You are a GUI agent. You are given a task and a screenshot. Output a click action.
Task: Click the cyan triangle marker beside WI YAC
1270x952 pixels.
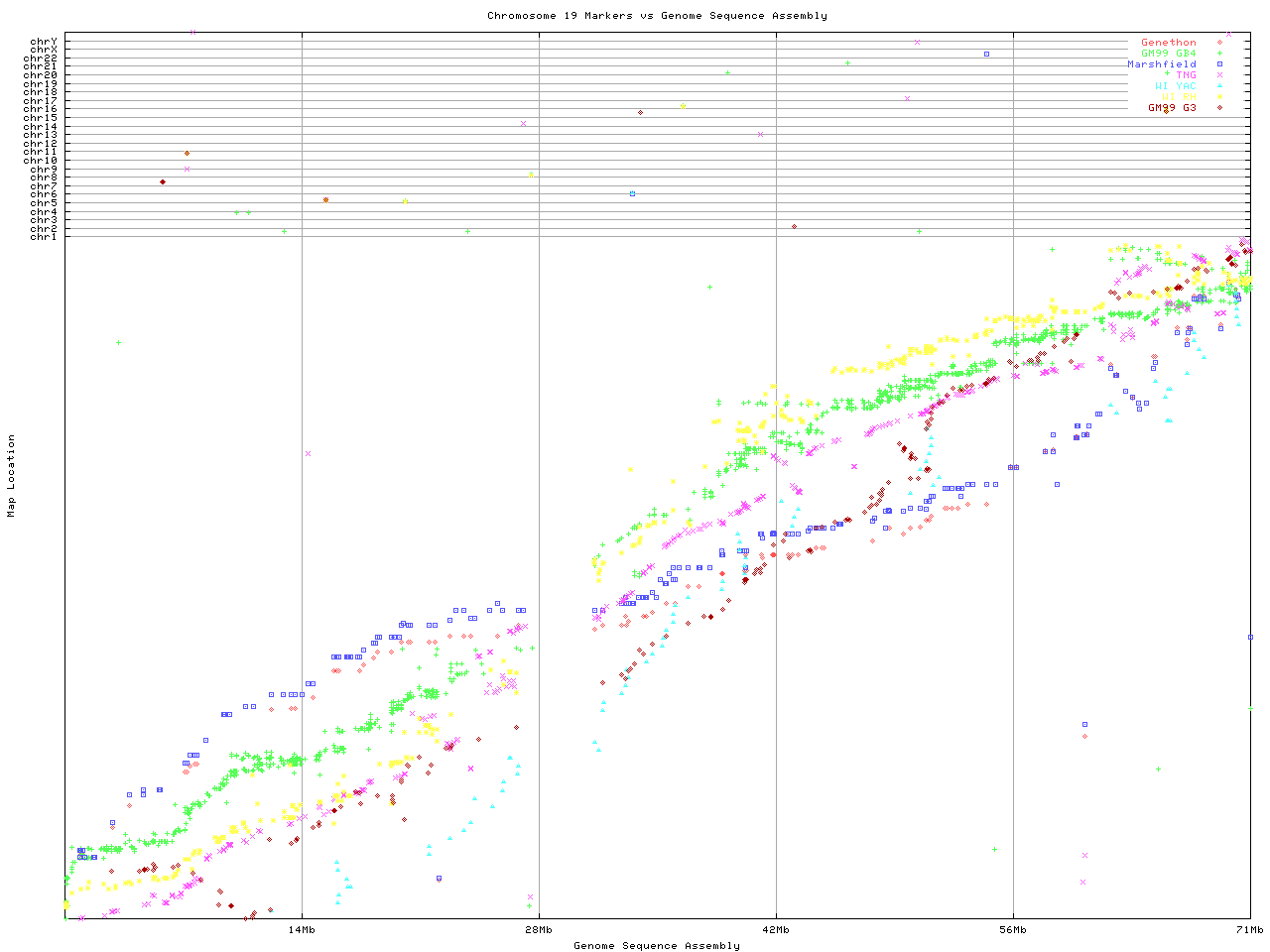[x=1219, y=86]
